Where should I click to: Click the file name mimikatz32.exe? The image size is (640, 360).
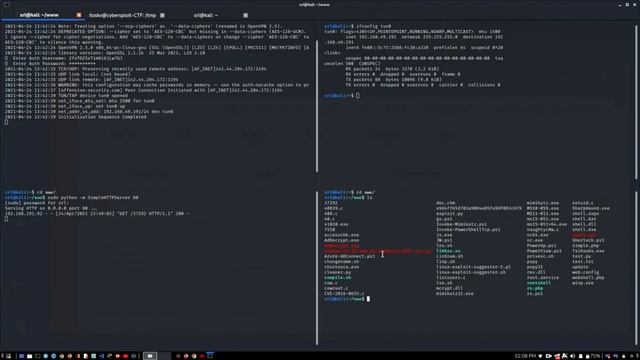(455, 293)
